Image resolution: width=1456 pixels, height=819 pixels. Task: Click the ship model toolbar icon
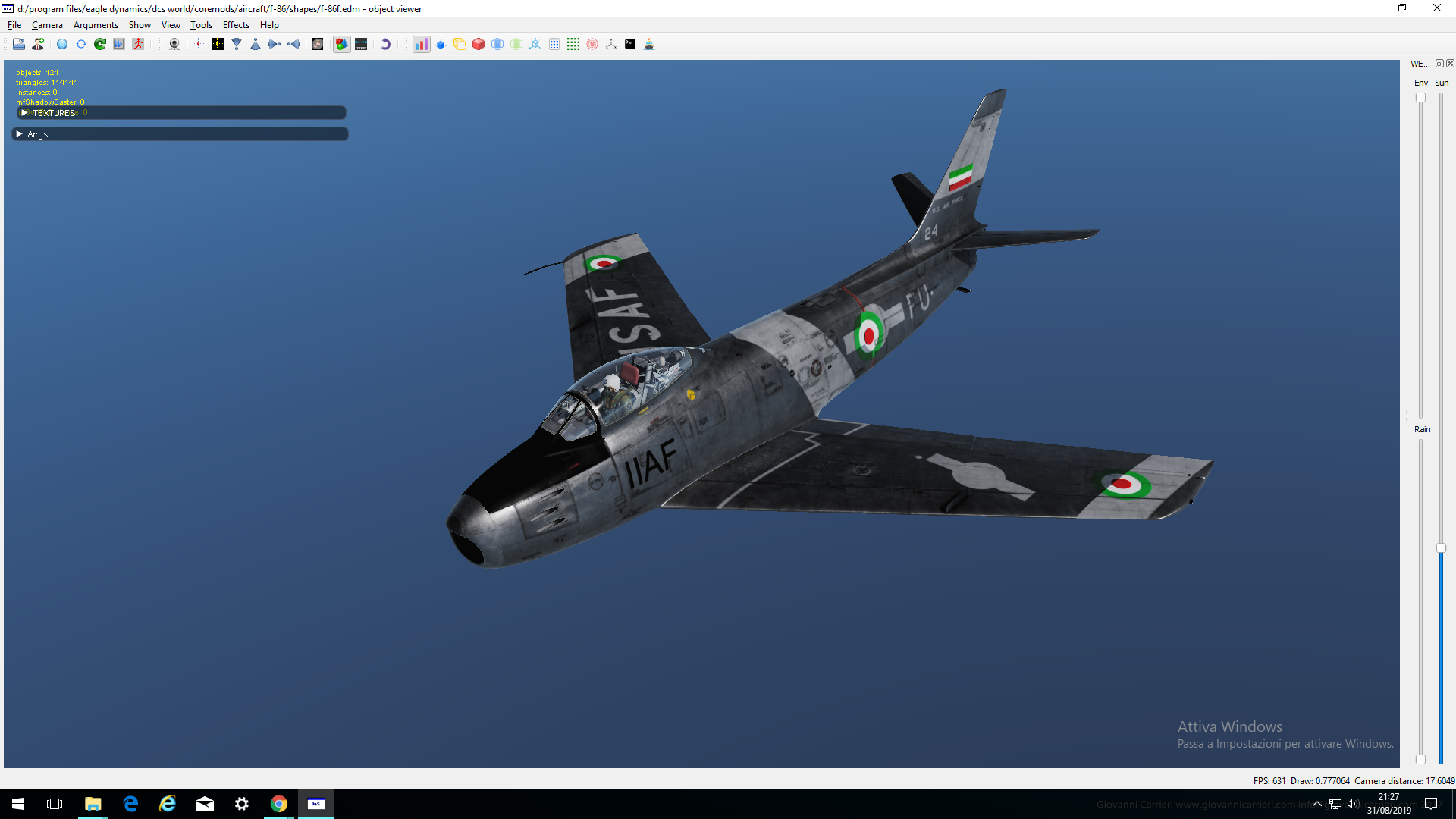click(x=649, y=44)
